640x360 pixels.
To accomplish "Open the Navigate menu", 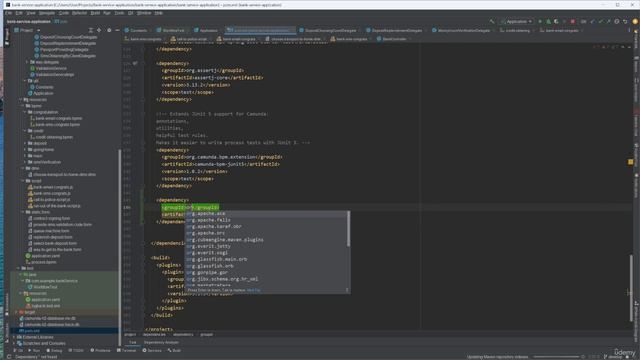I will (47, 13).
